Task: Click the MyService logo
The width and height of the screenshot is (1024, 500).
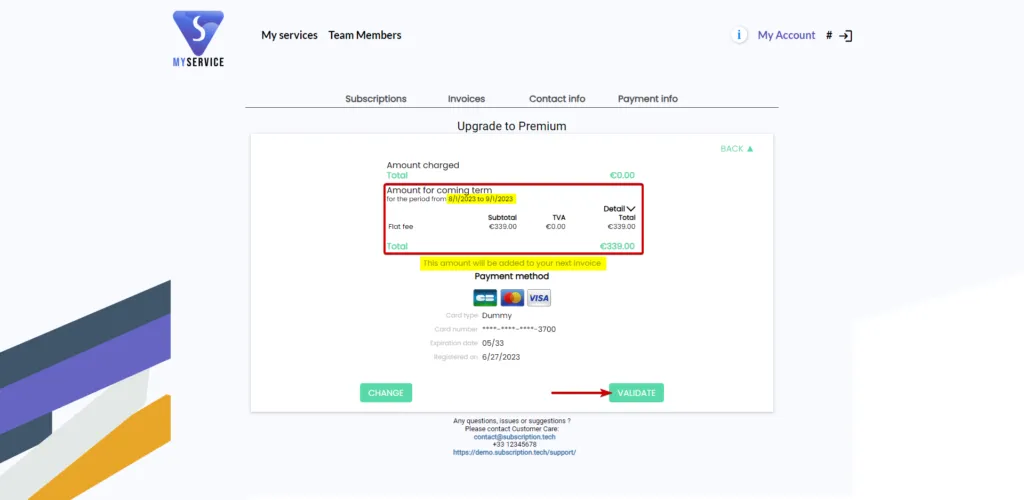Action: click(199, 39)
